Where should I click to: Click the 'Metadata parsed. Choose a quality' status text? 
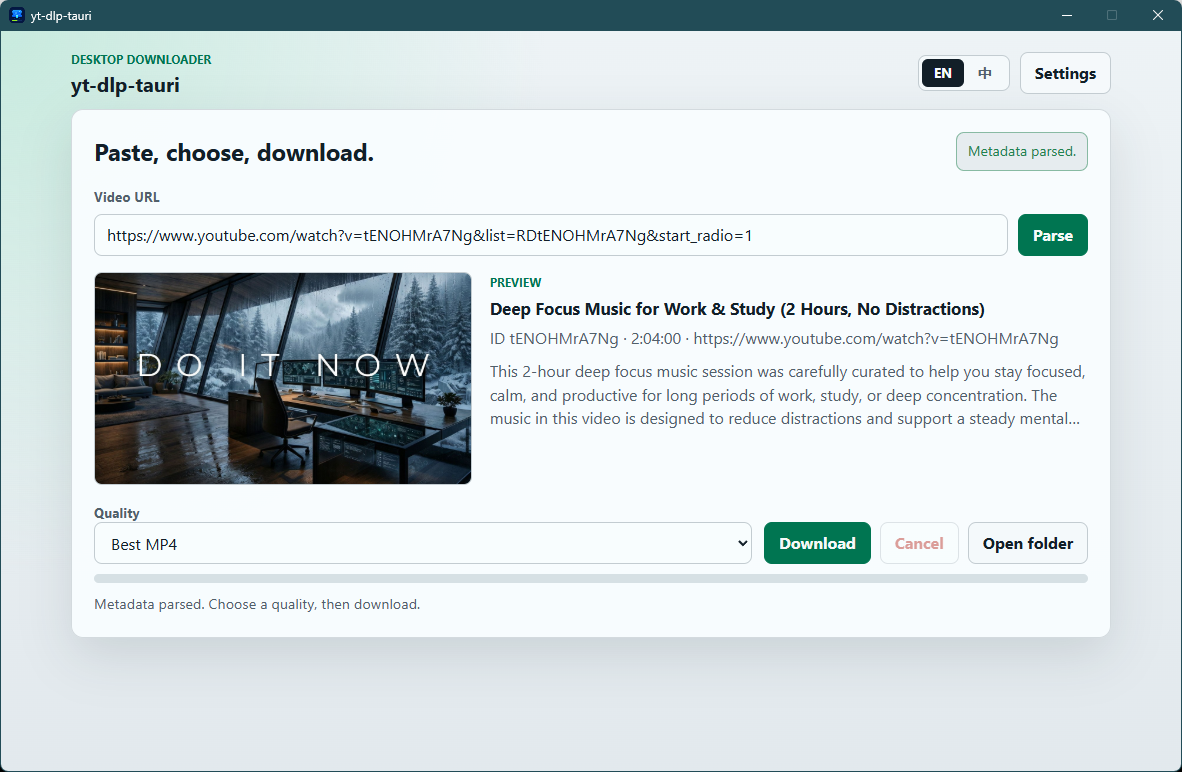pos(257,605)
